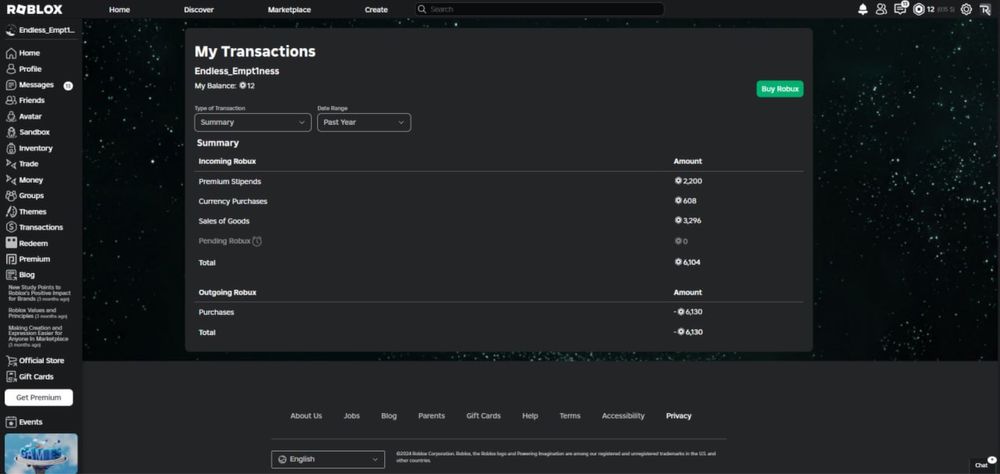Open the Date Range dropdown
The height and width of the screenshot is (474, 1000).
[364, 122]
